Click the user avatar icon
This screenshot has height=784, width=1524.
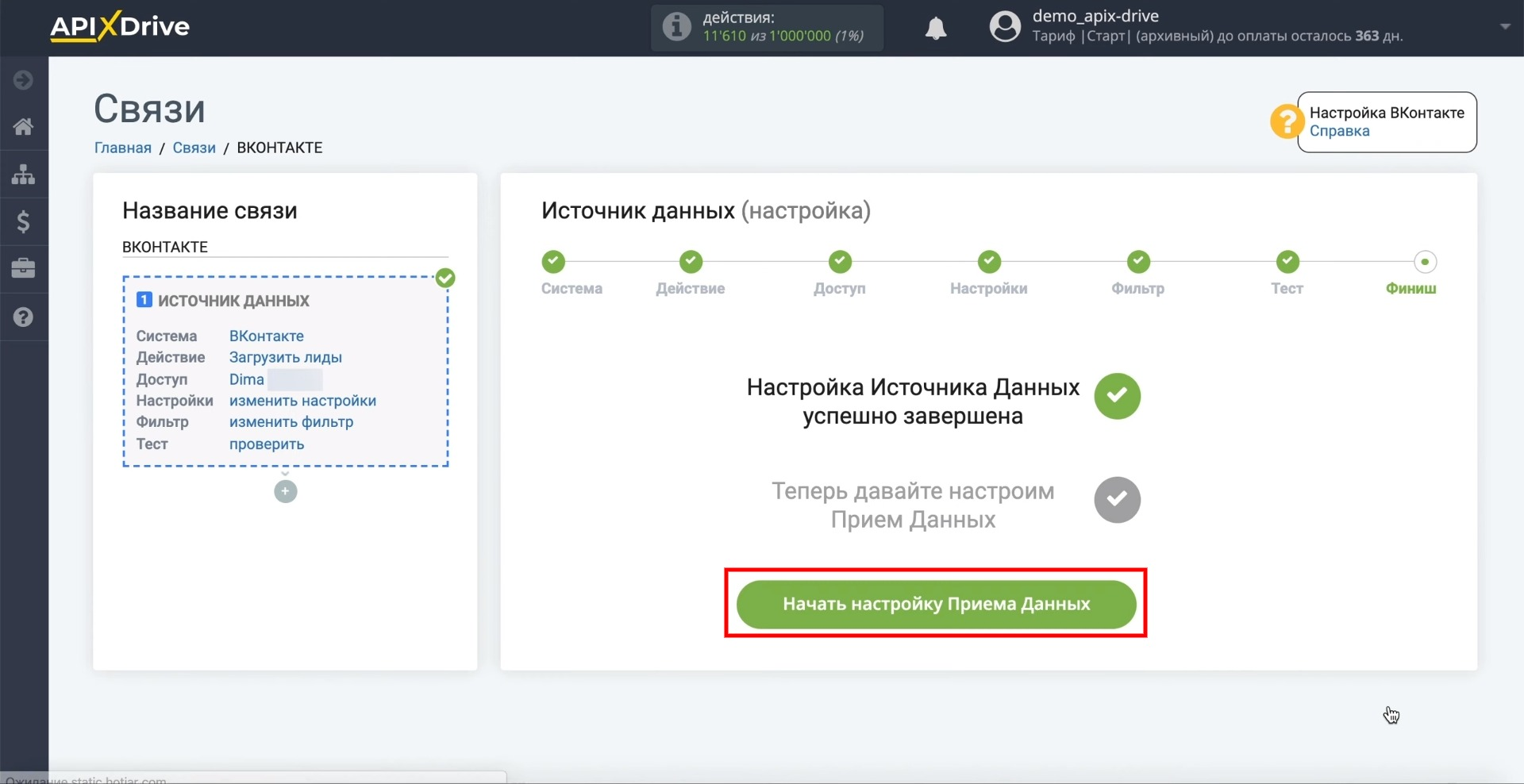pos(1004,26)
